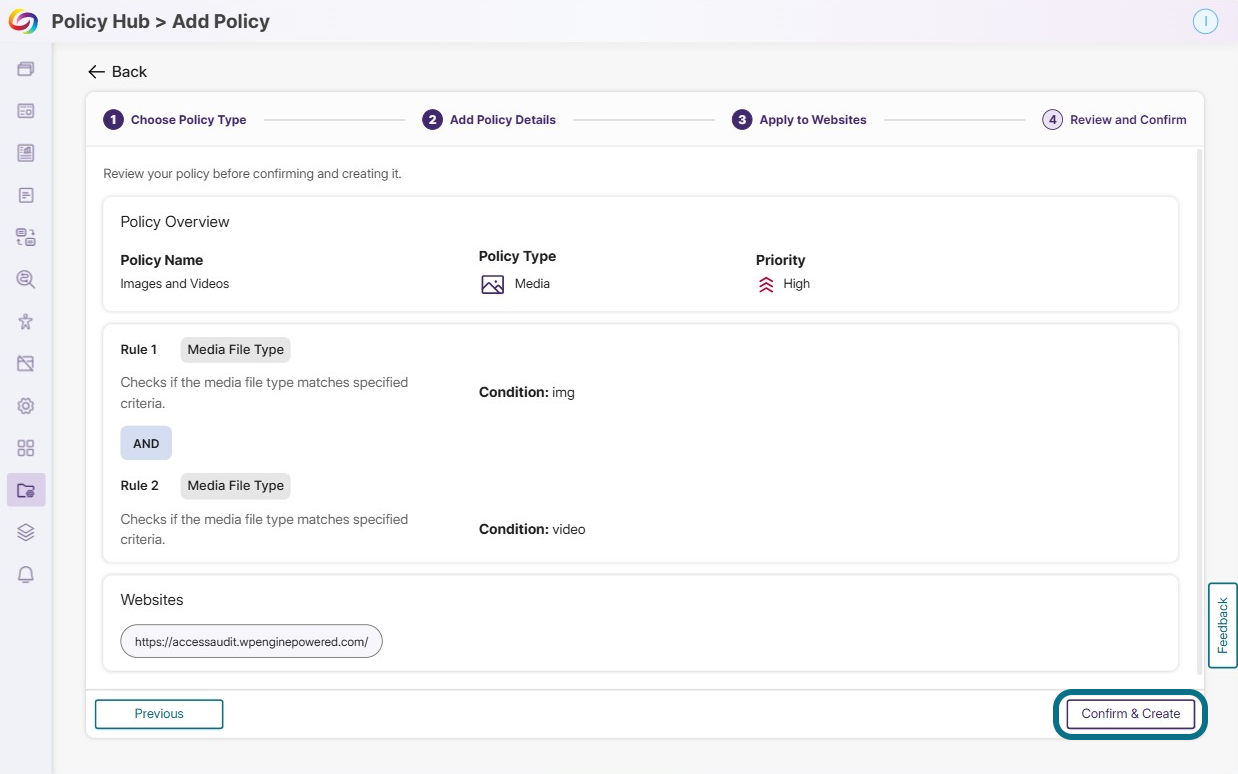
Task: Open the dashboard card sidebar icon
Action: pos(26,111)
